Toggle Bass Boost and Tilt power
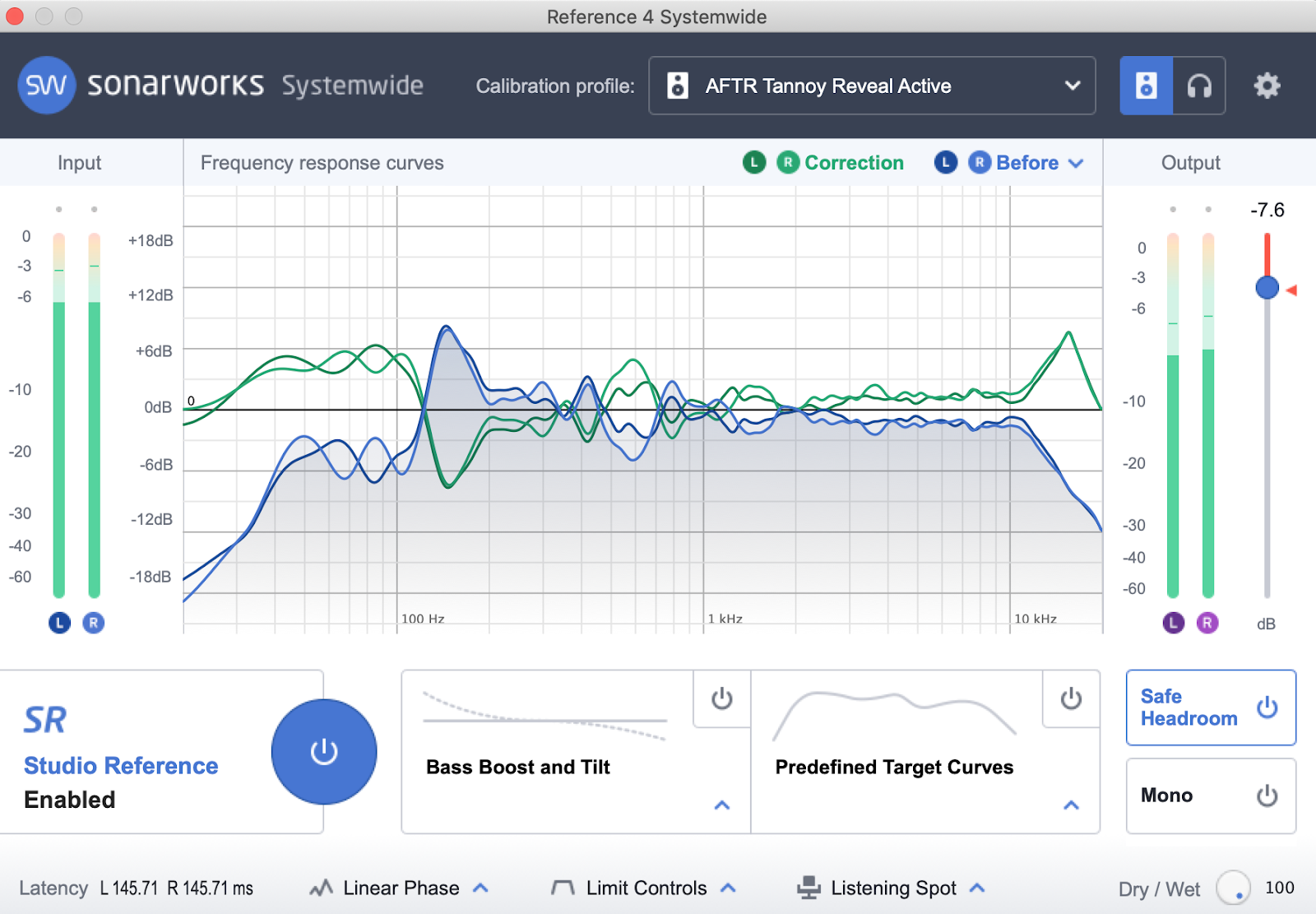1316x914 pixels. [721, 698]
